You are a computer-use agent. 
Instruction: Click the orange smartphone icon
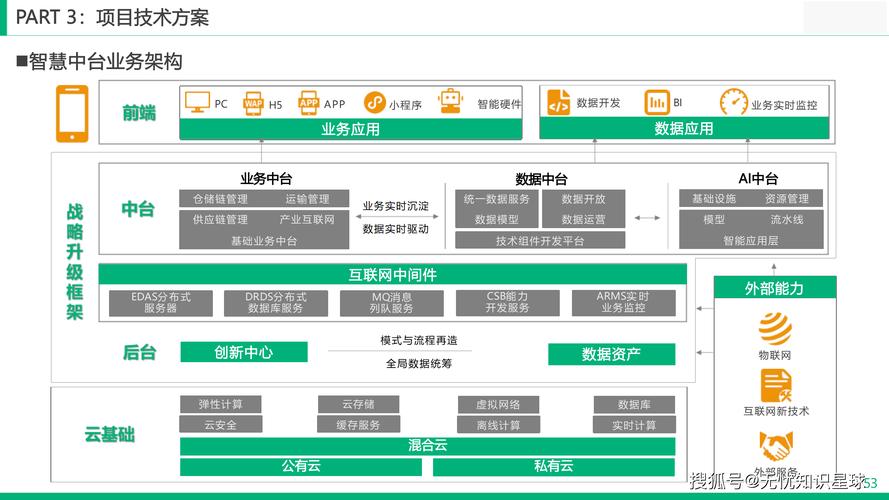point(72,113)
